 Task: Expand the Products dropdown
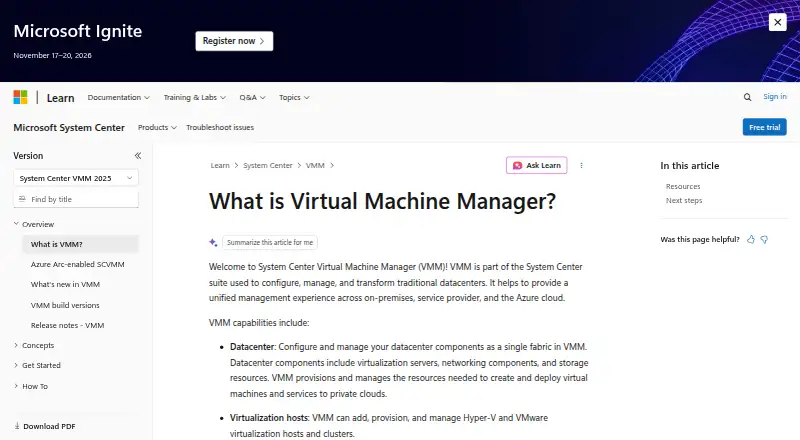point(157,128)
